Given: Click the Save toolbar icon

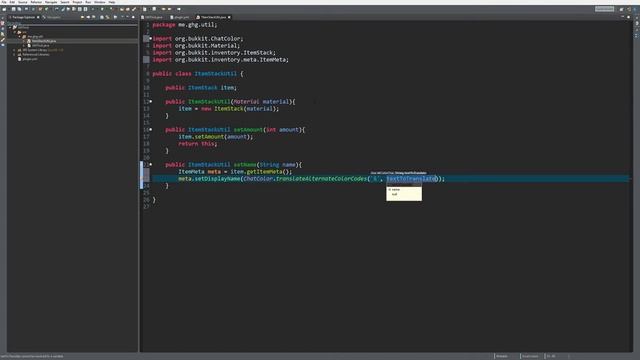Looking at the screenshot, I should pyautogui.click(x=13, y=9).
